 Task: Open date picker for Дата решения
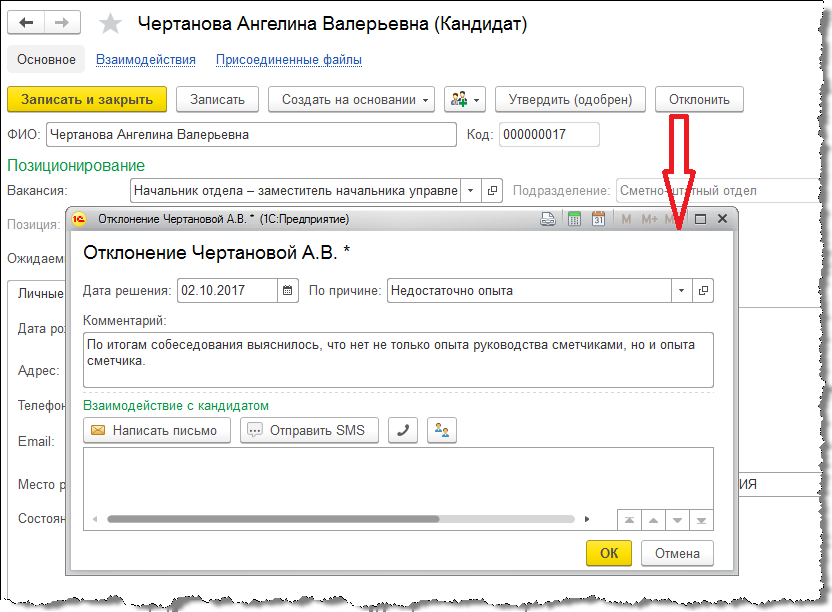pos(288,291)
